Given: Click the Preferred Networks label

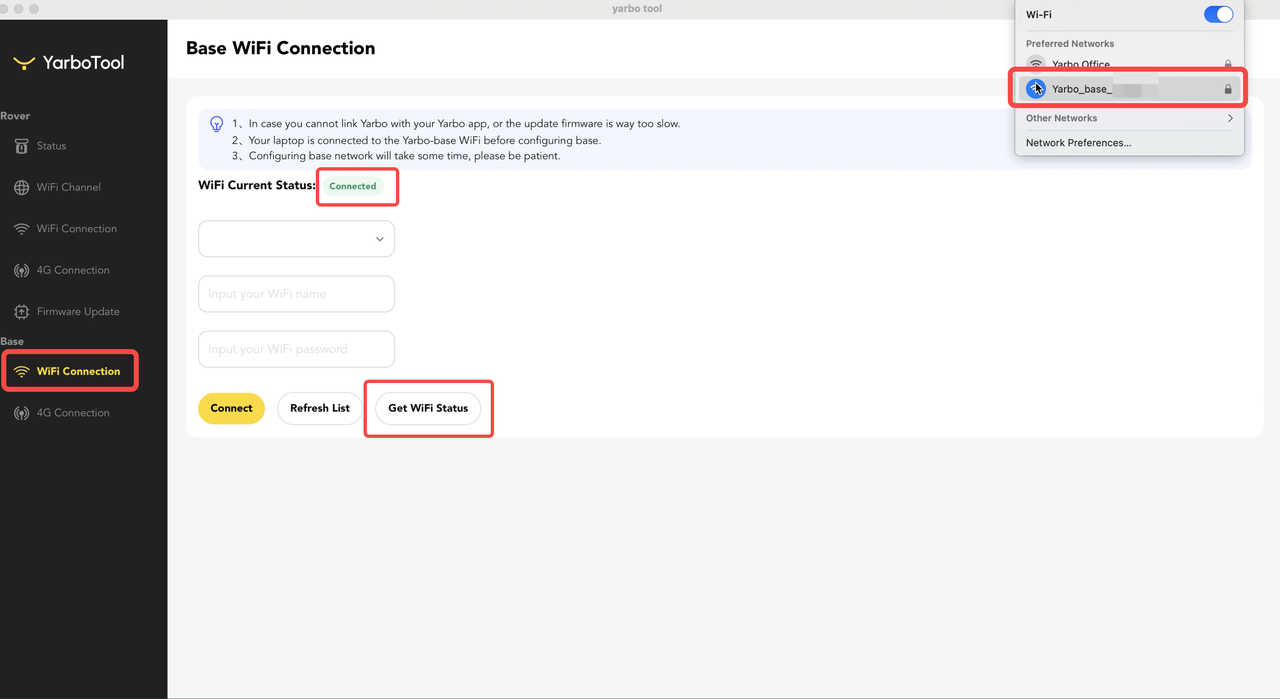Looking at the screenshot, I should click(1070, 44).
